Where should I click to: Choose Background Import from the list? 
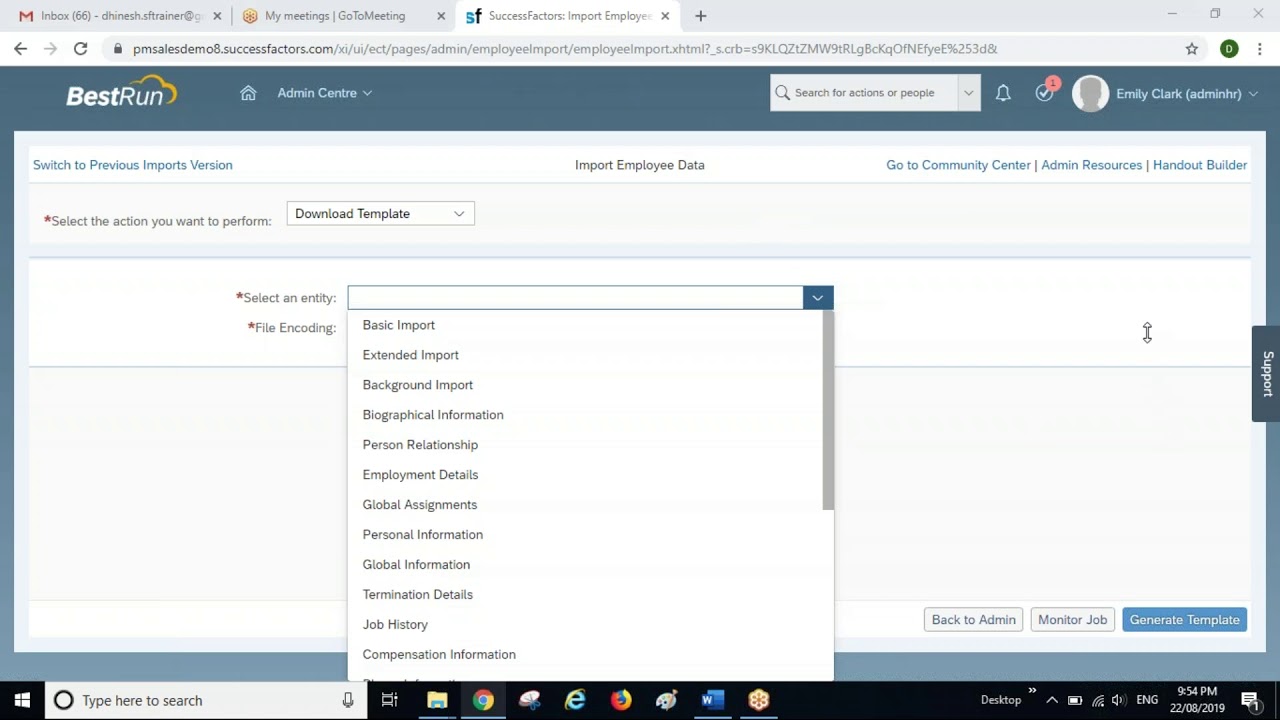click(x=591, y=385)
